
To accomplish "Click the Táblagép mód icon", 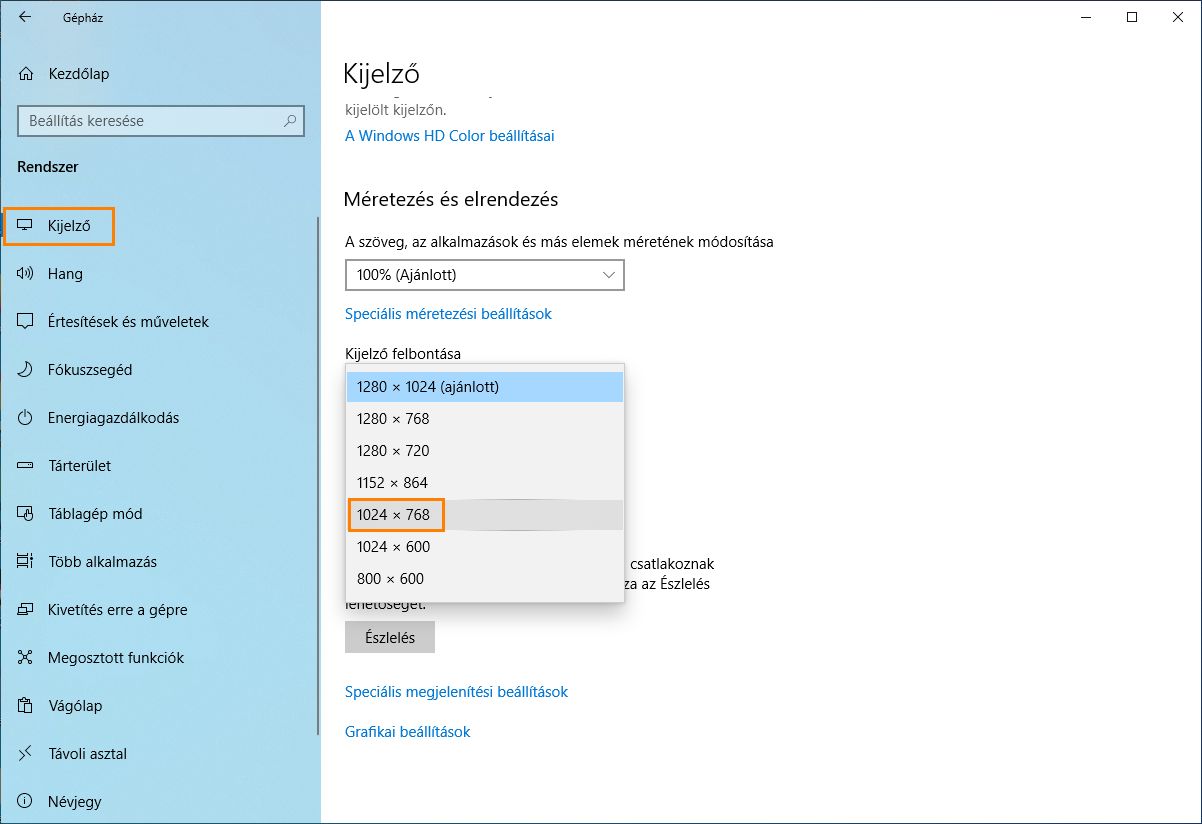I will click(26, 514).
